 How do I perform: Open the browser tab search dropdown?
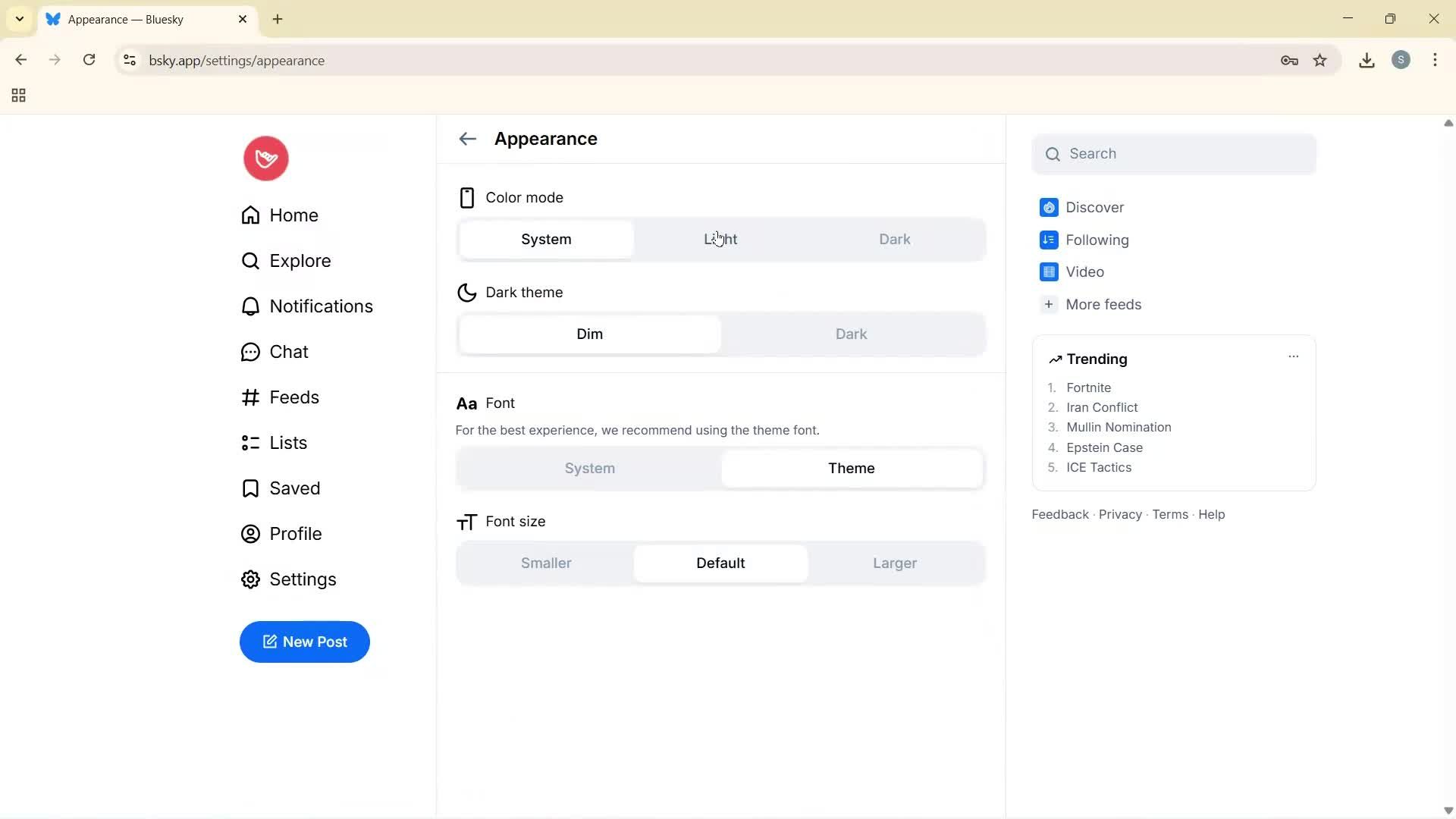coord(19,19)
